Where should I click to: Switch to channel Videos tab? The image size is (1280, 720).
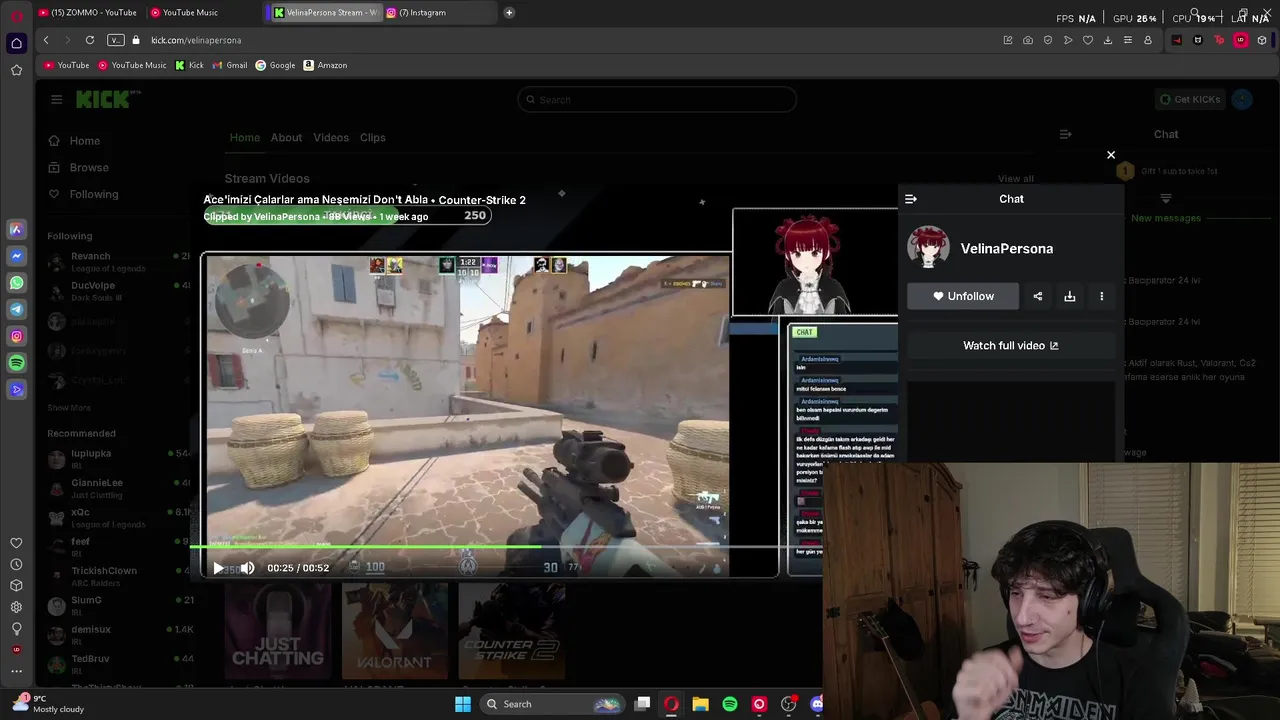[x=331, y=137]
